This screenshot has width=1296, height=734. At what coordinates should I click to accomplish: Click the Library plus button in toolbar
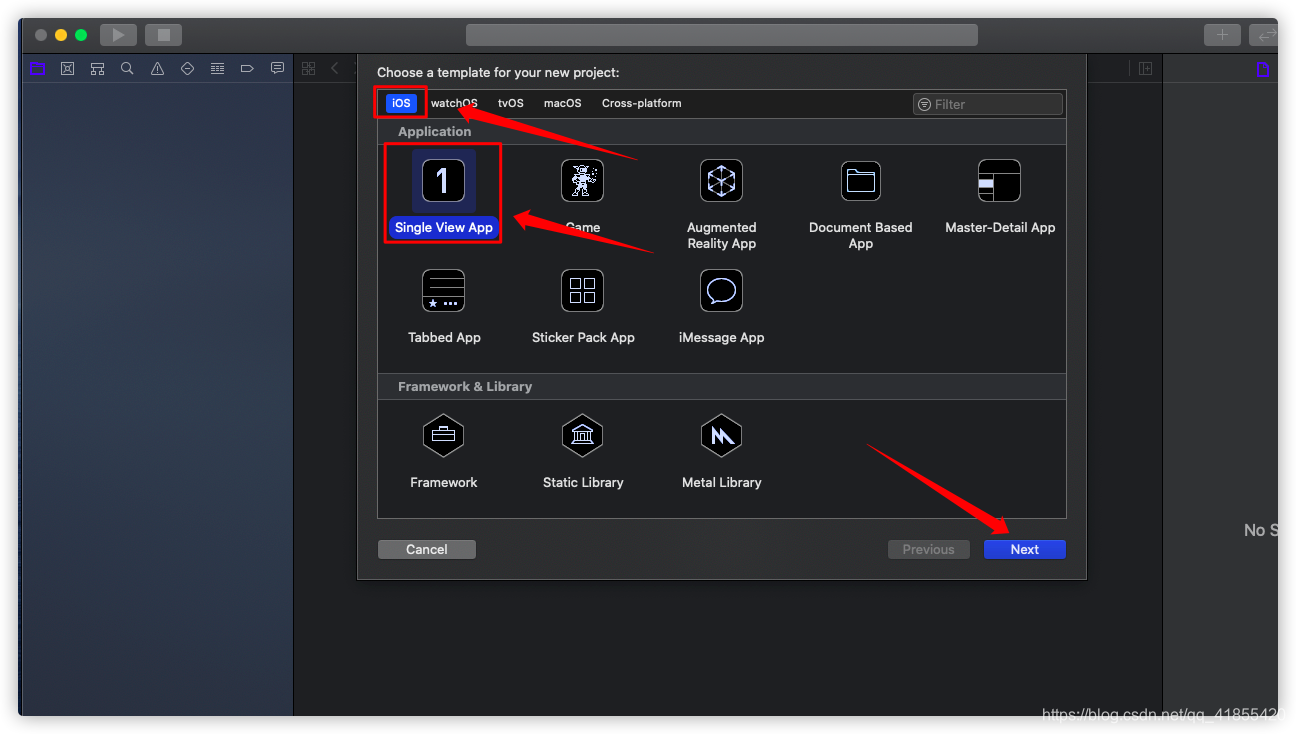click(1222, 35)
